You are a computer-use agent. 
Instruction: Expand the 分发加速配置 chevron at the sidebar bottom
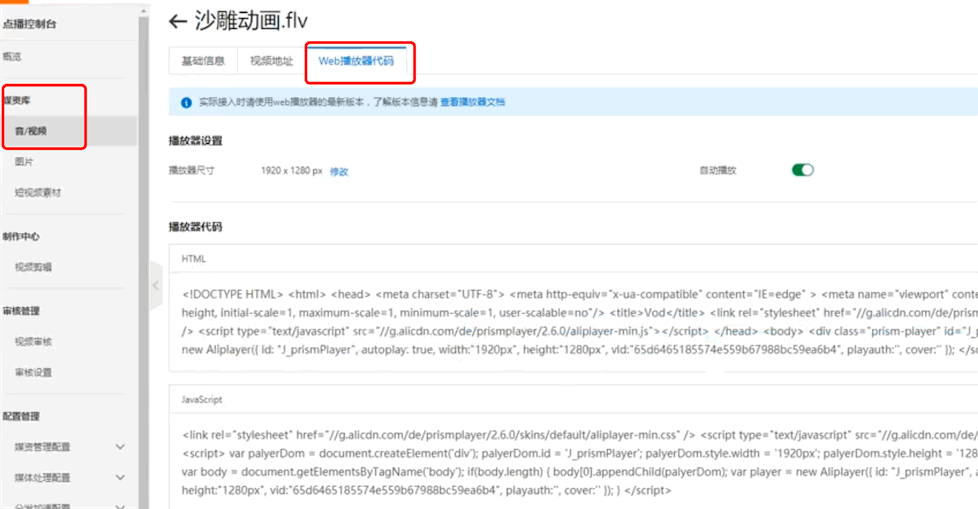point(120,506)
